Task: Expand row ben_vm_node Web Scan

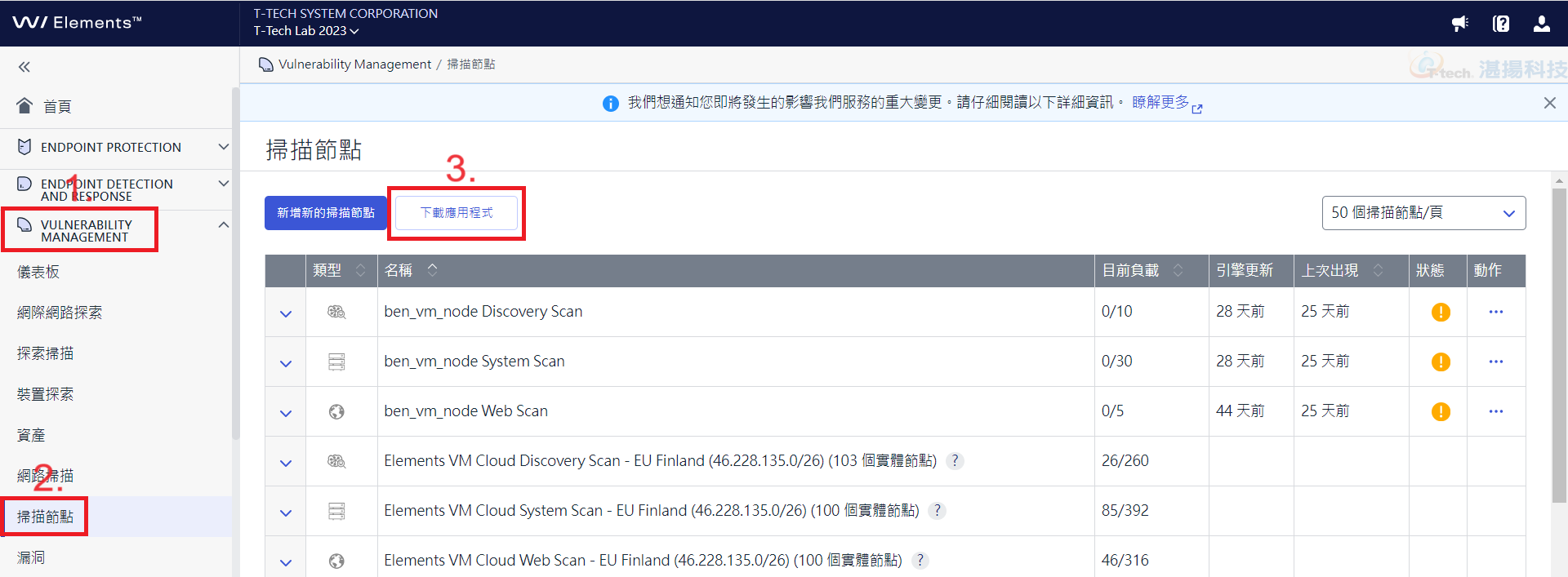Action: (x=286, y=413)
